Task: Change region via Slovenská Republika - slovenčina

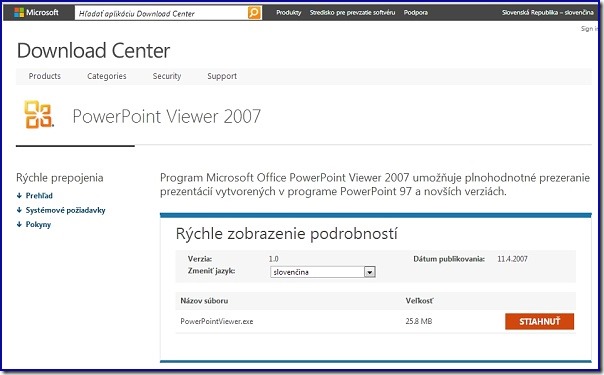Action: tap(547, 13)
